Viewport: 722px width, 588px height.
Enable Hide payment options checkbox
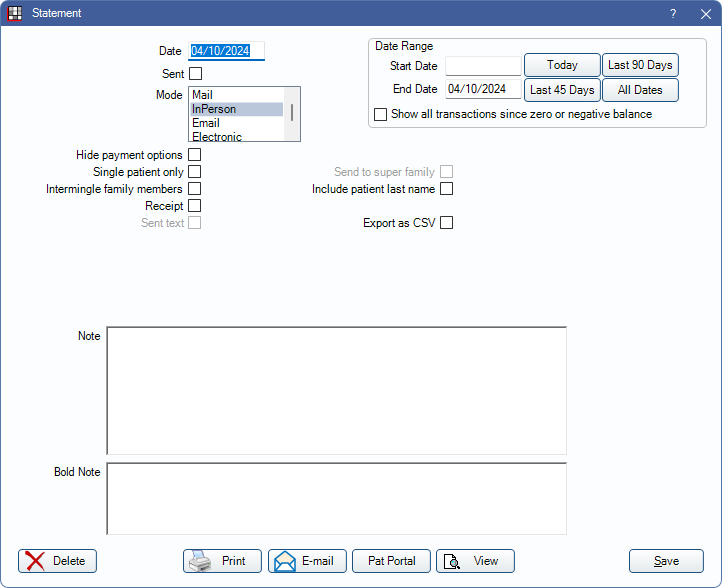pyautogui.click(x=195, y=155)
